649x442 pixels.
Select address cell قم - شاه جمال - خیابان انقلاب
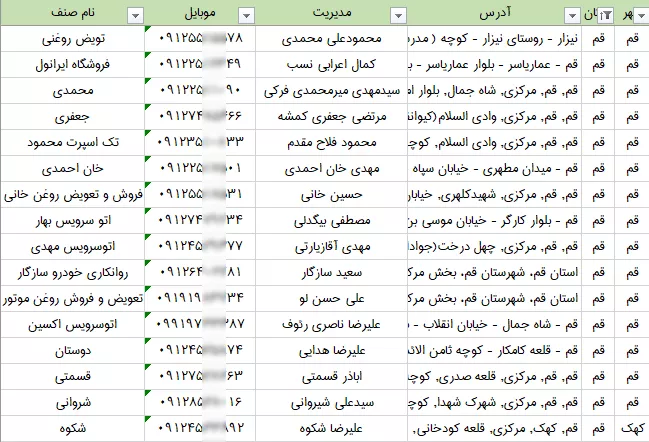[495, 325]
